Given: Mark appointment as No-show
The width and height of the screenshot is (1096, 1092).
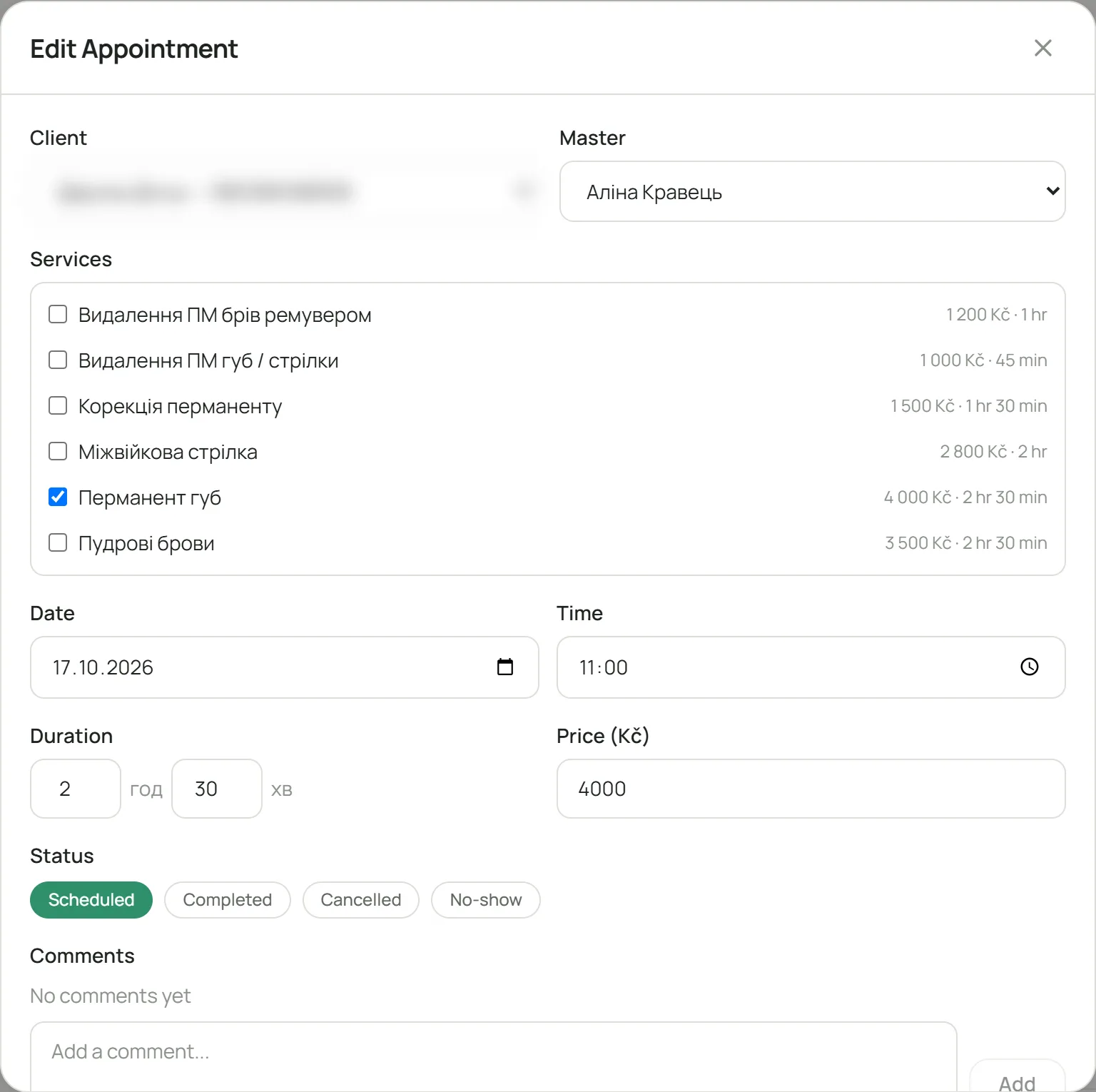Looking at the screenshot, I should click(x=485, y=899).
